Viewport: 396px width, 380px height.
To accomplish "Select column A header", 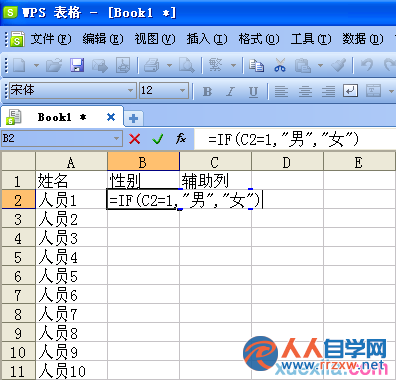I will click(x=71, y=162).
